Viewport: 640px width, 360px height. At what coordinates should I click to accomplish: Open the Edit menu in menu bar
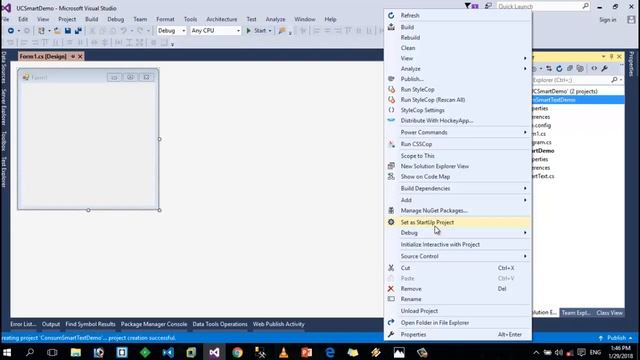tap(23, 19)
